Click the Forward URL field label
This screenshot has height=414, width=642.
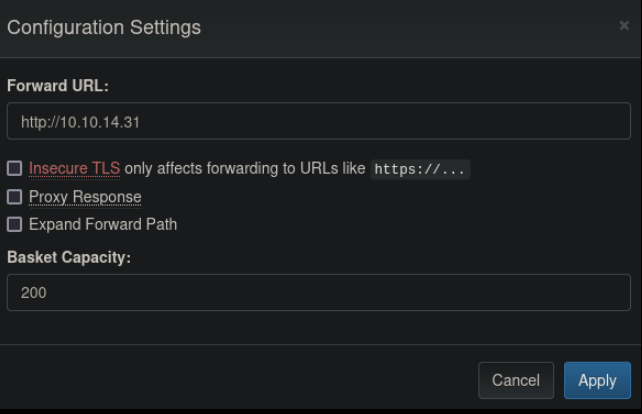point(57,86)
